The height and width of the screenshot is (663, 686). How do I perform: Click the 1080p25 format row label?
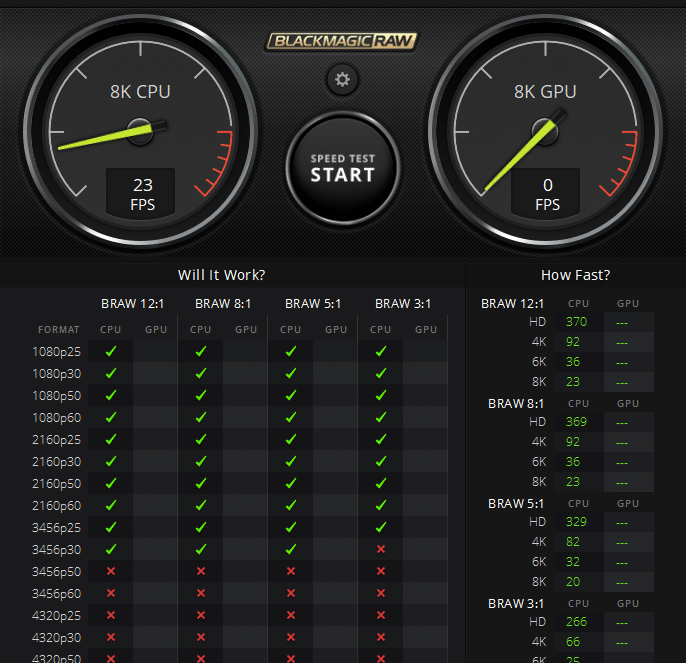(x=56, y=351)
